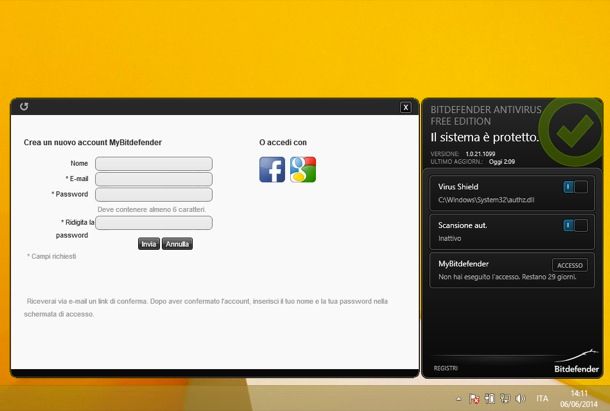610x411 pixels.
Task: Sign in with the Google icon
Action: [x=303, y=170]
